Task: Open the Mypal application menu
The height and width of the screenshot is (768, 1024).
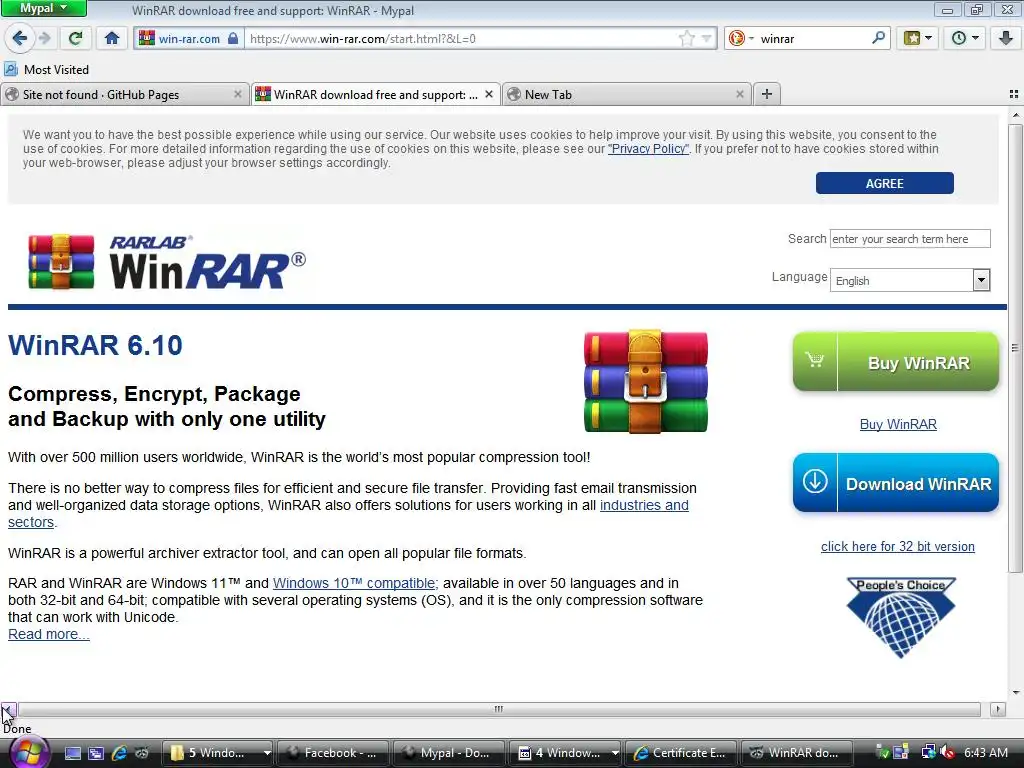Action: tap(43, 8)
